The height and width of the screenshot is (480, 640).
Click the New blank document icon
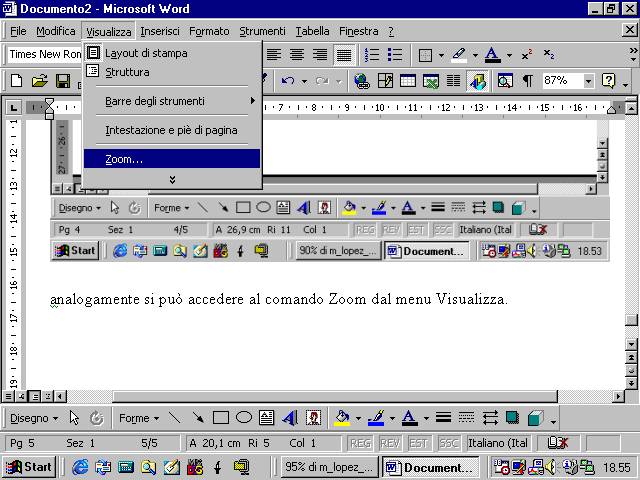(16, 81)
